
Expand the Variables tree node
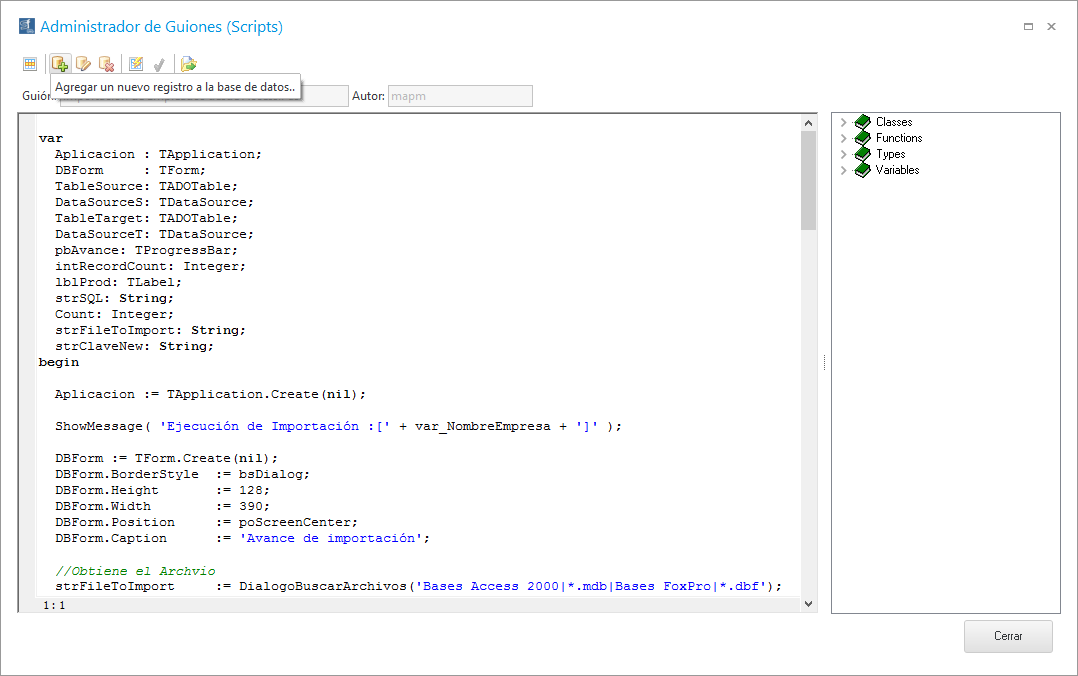(x=843, y=170)
